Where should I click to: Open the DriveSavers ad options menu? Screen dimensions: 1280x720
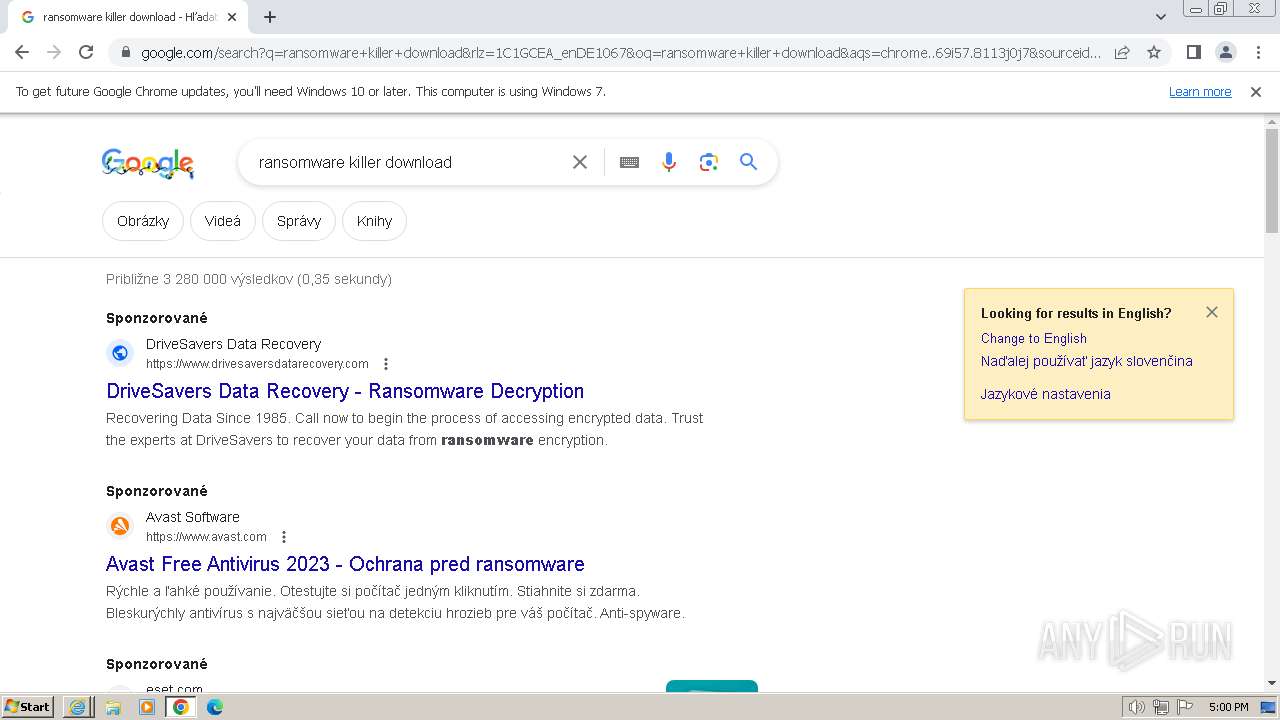(x=386, y=364)
